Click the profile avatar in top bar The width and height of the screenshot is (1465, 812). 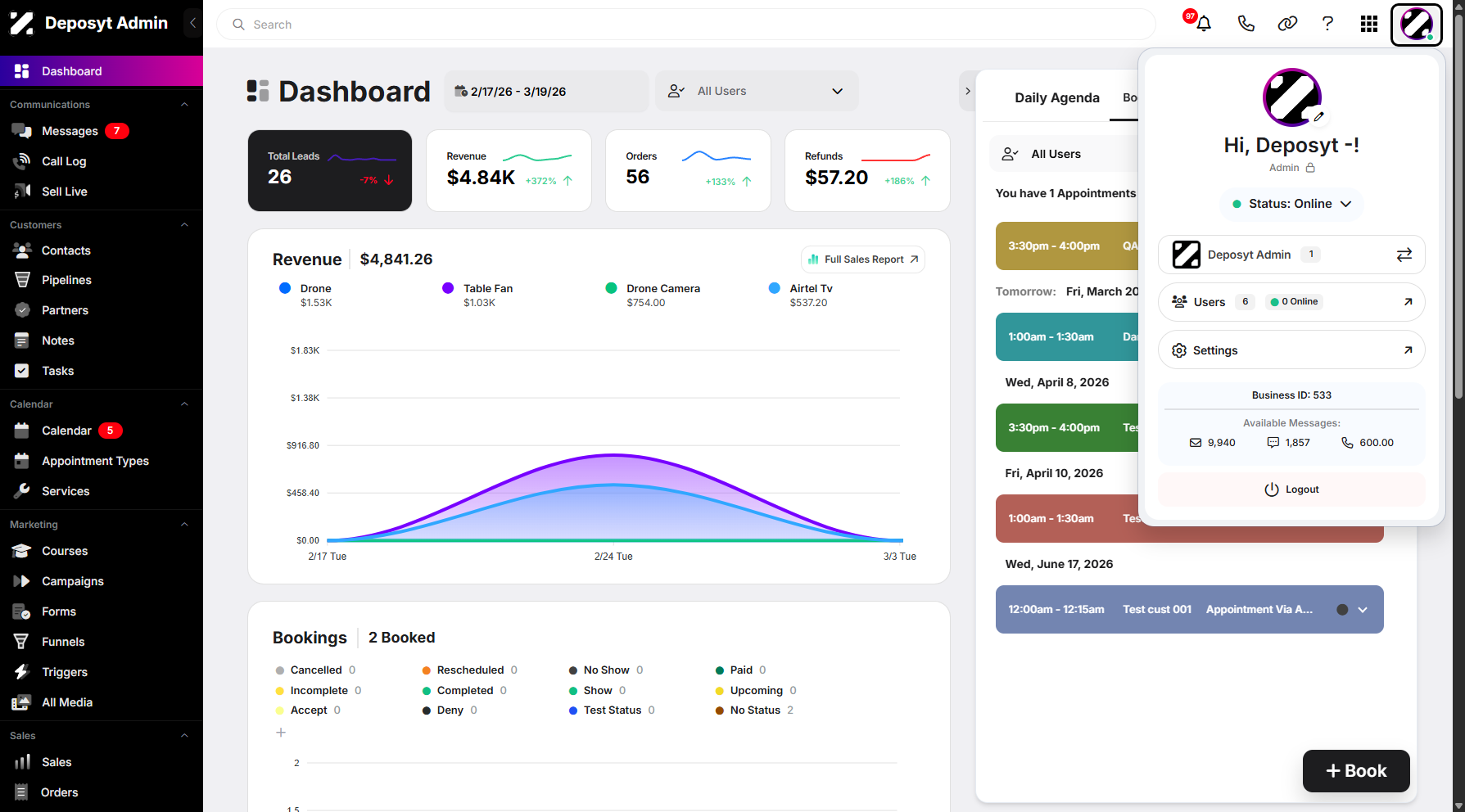click(1416, 25)
